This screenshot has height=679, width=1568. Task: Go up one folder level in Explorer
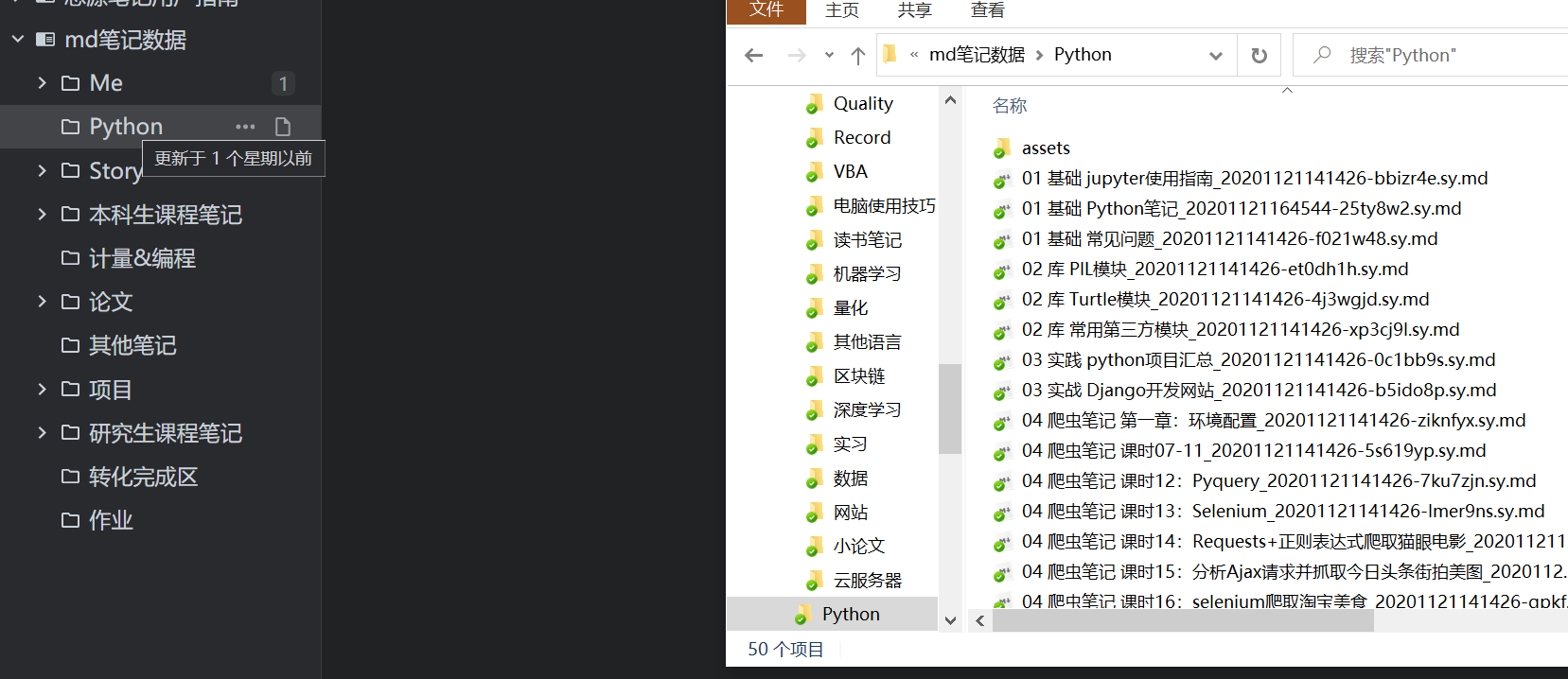(x=858, y=55)
